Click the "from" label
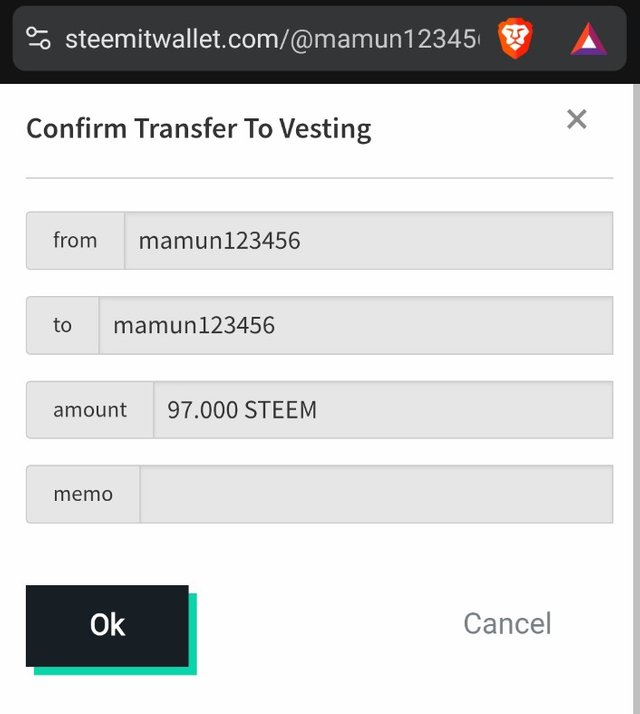640x714 pixels. point(75,240)
